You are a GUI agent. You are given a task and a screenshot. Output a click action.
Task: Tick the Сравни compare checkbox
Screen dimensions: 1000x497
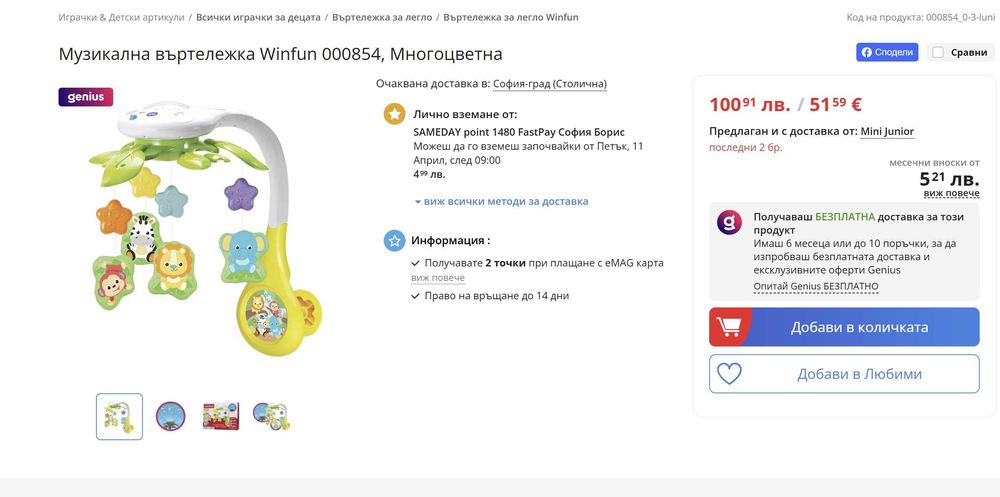click(x=937, y=52)
